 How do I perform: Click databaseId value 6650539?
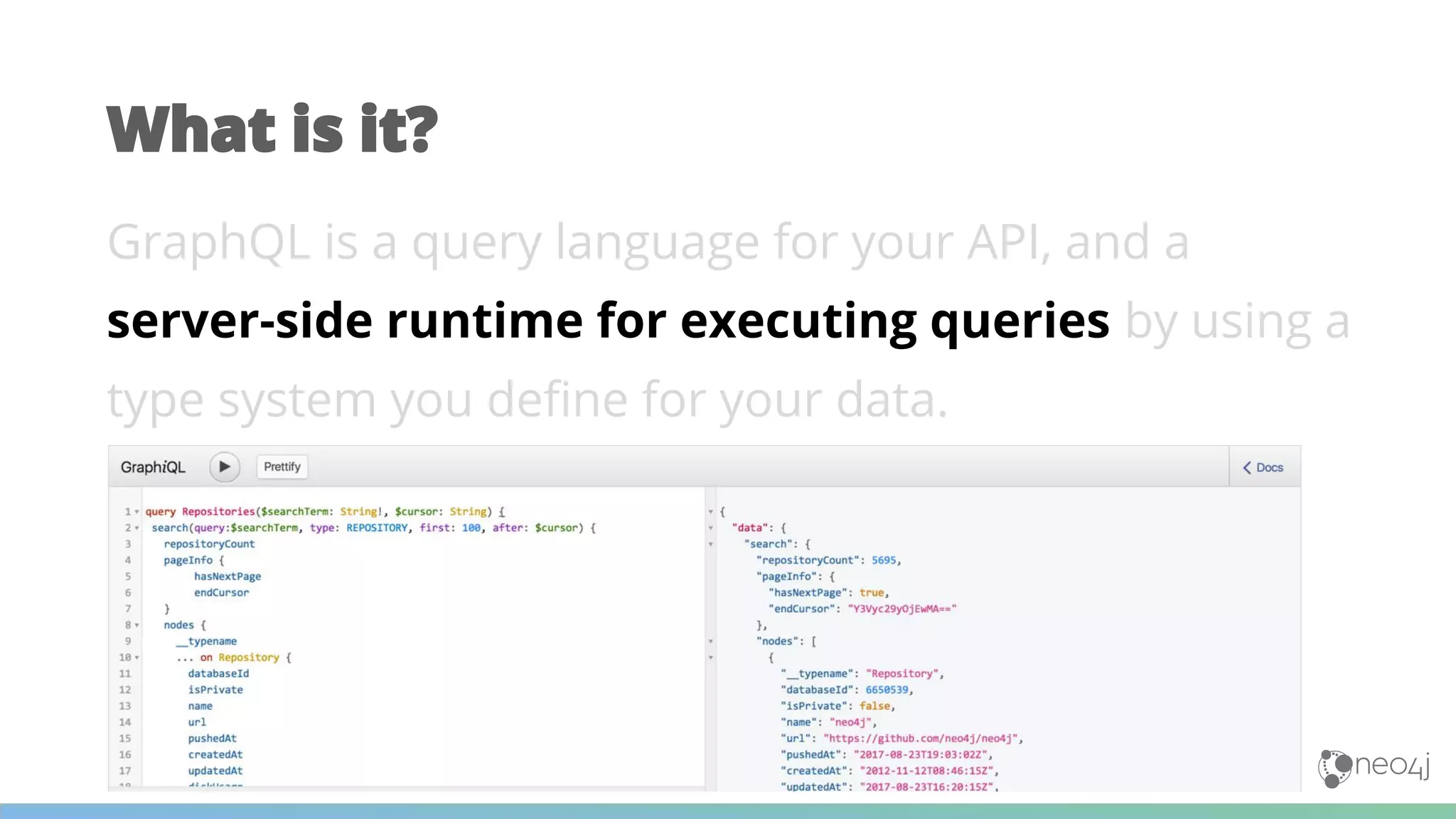pos(887,690)
